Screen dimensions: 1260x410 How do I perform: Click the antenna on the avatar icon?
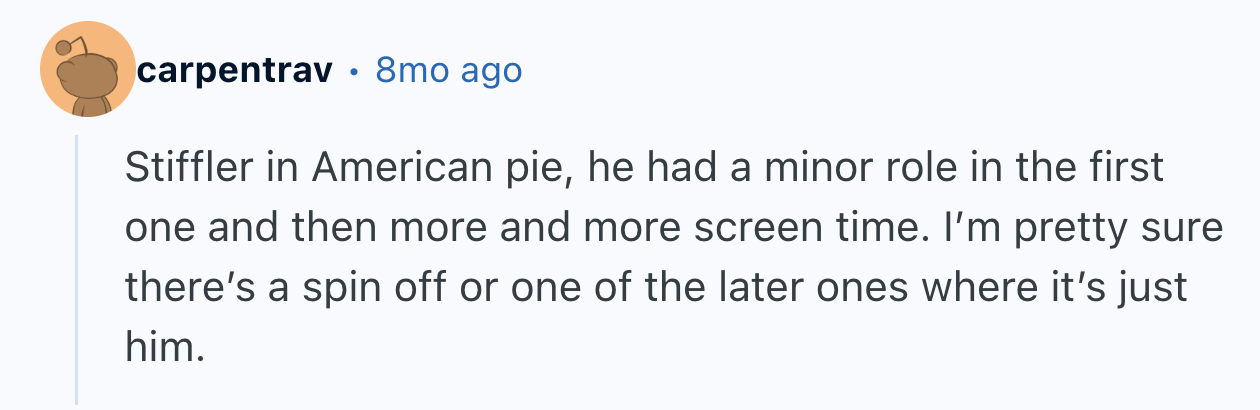tap(66, 46)
